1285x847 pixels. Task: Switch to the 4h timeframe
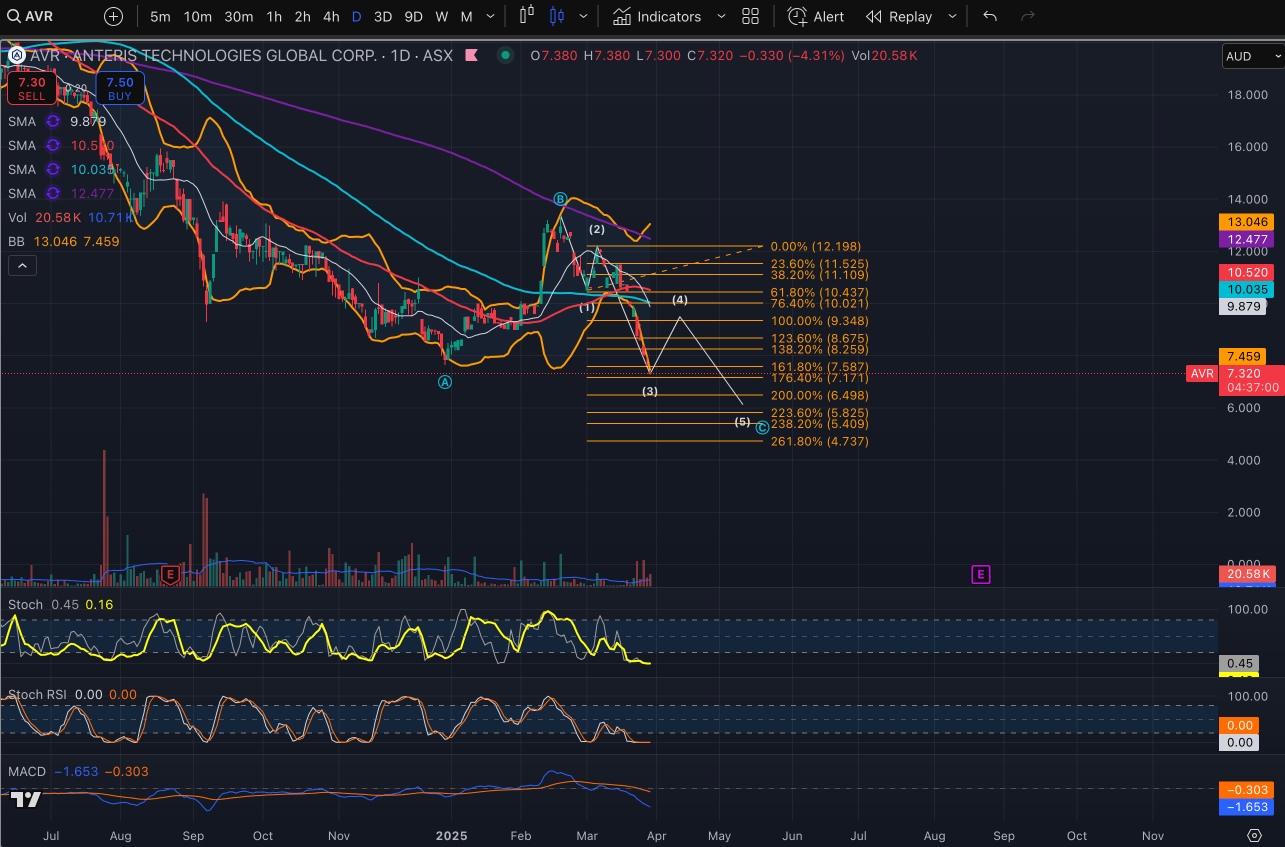tap(330, 16)
